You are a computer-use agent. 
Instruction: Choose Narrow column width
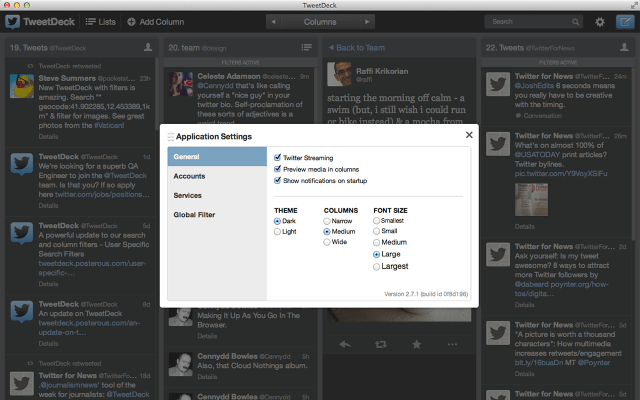327,221
